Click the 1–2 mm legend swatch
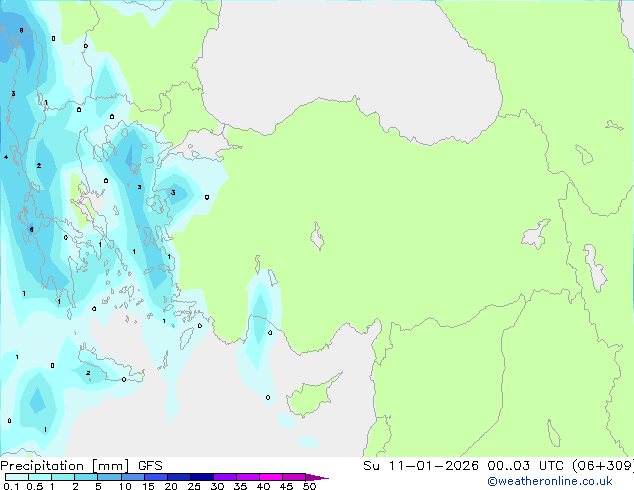 click(x=63, y=477)
